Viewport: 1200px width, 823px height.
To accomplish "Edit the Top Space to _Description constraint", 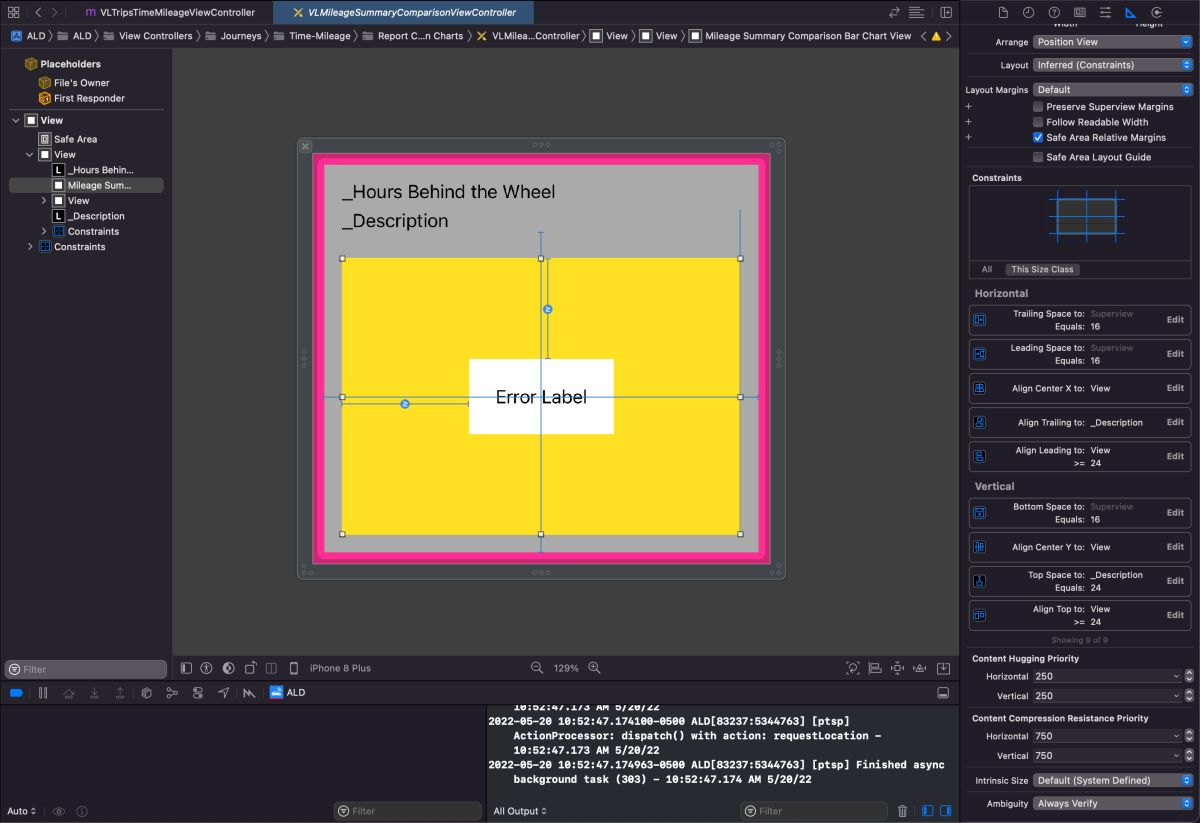I will [1175, 581].
